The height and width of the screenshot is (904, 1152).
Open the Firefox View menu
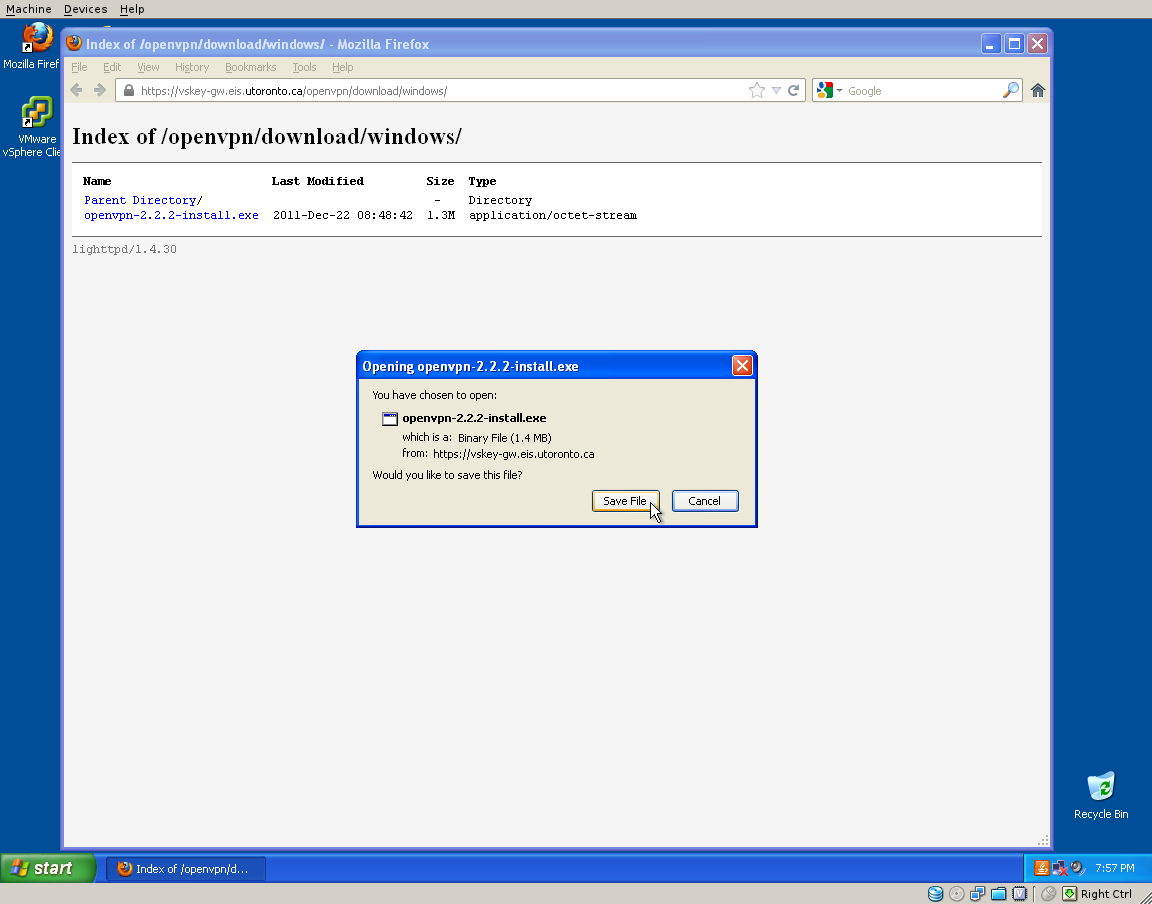click(148, 67)
